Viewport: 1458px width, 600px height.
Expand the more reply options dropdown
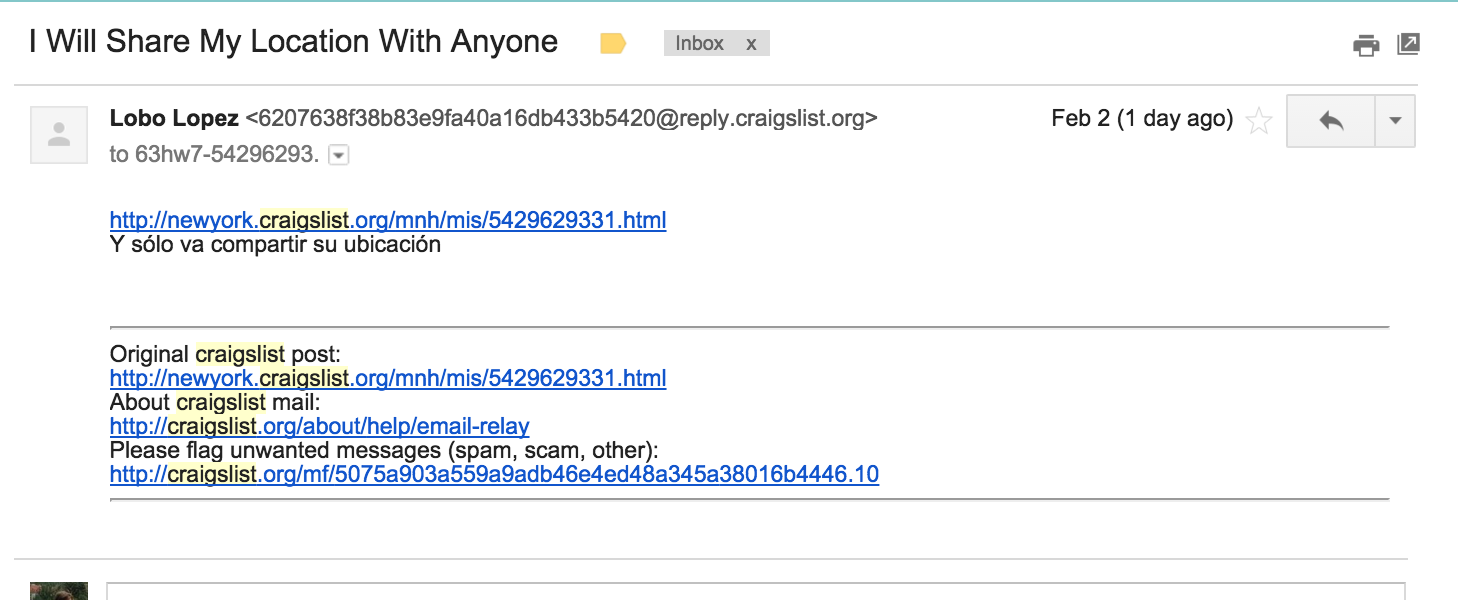1396,121
